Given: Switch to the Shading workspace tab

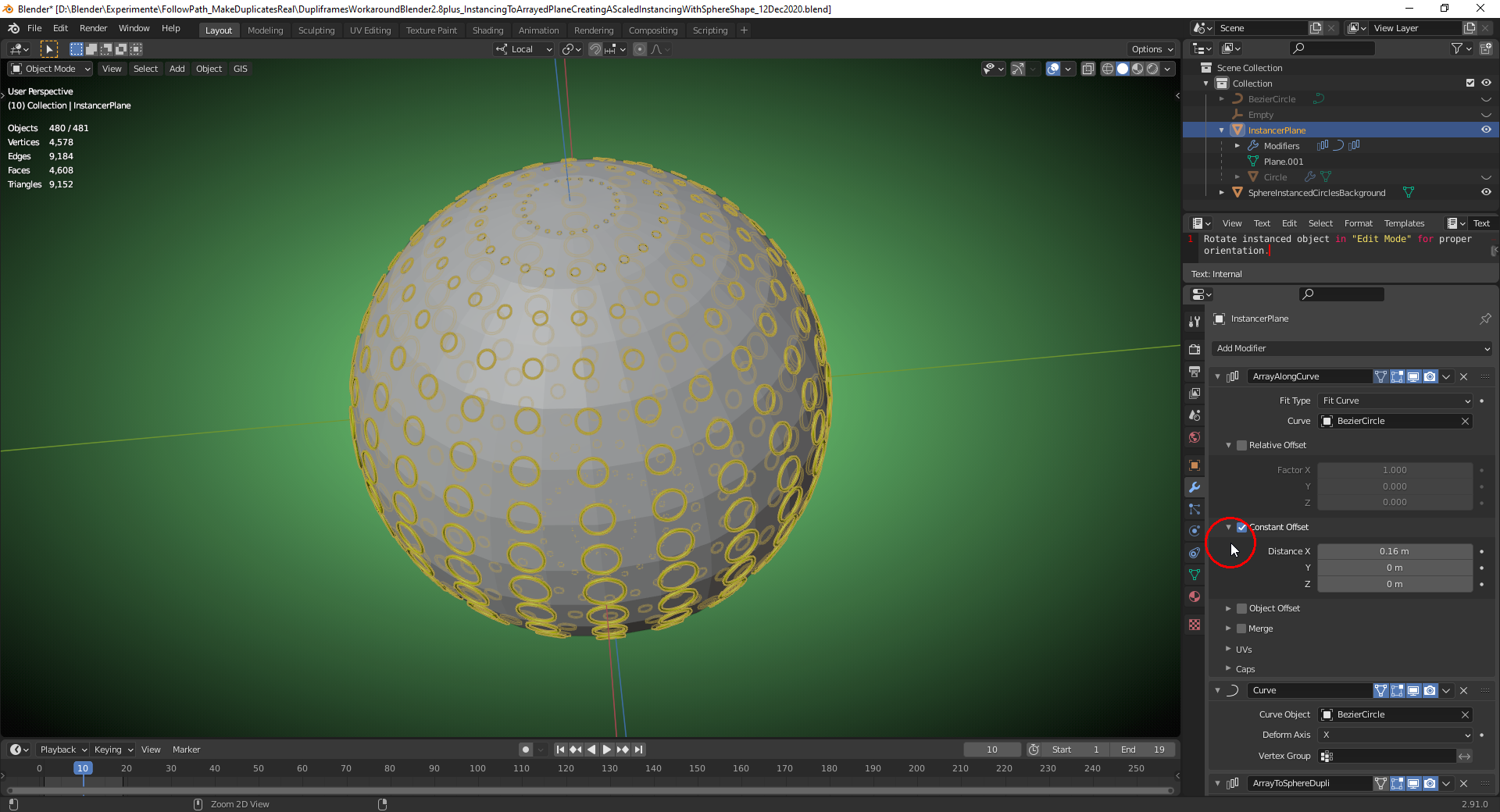Looking at the screenshot, I should [487, 30].
